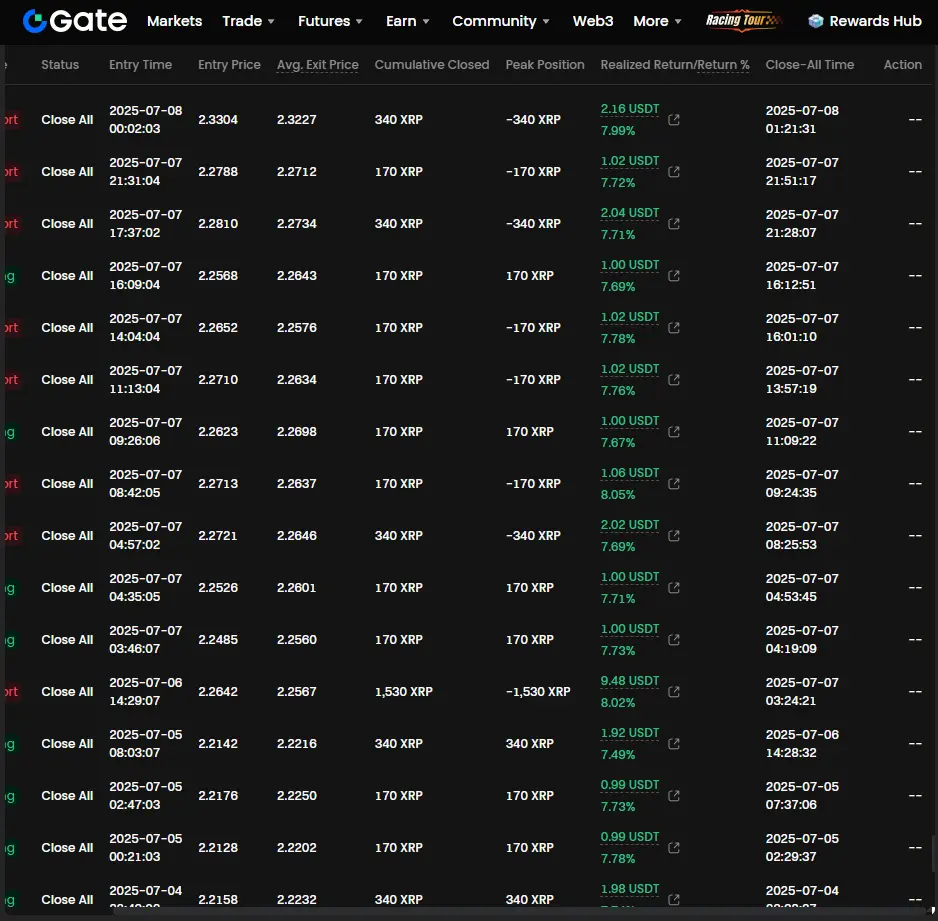
Task: Select close time 2025-07-08 01:21:31
Action: [x=802, y=120]
